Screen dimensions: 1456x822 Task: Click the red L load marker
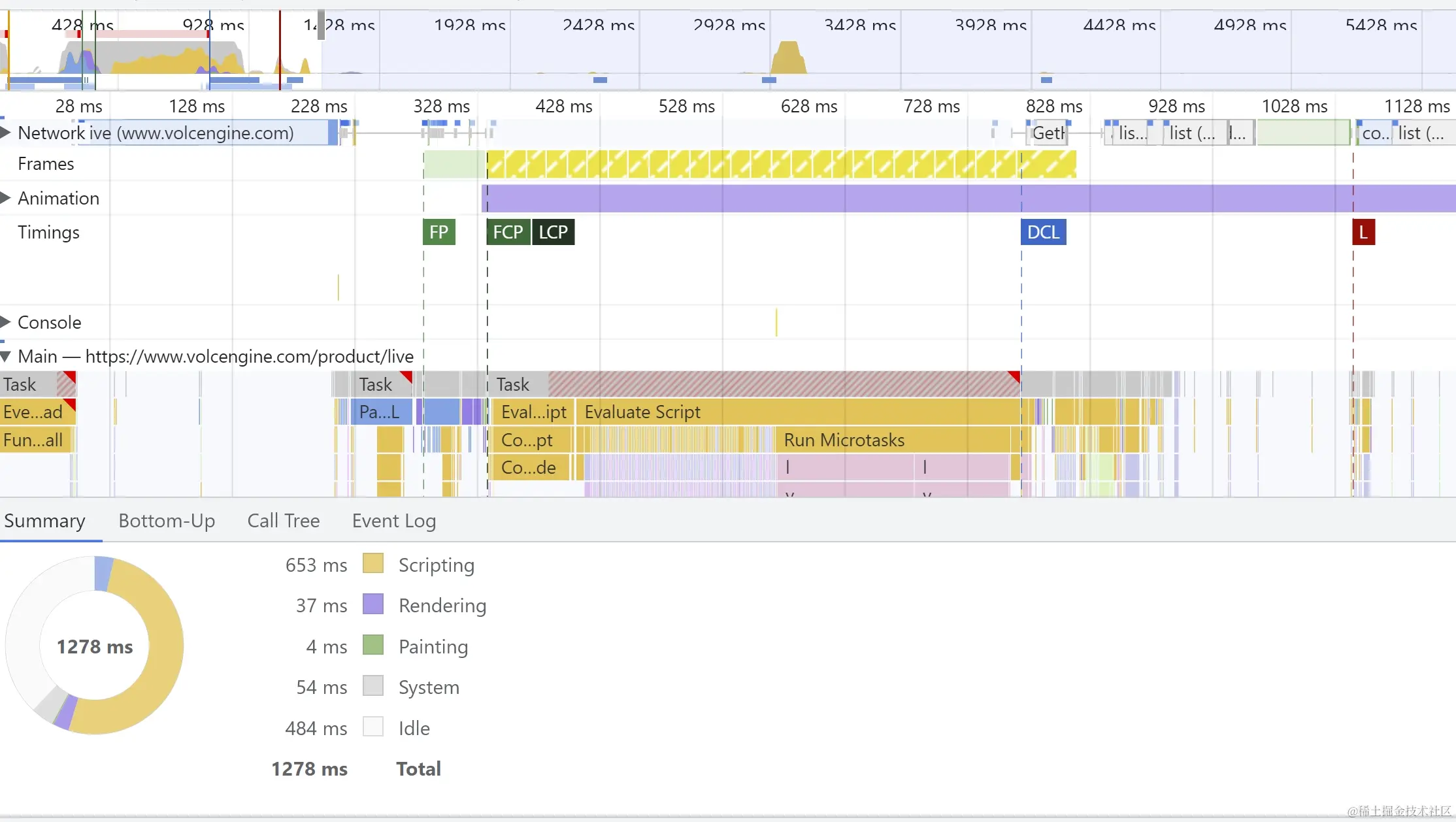pyautogui.click(x=1363, y=232)
